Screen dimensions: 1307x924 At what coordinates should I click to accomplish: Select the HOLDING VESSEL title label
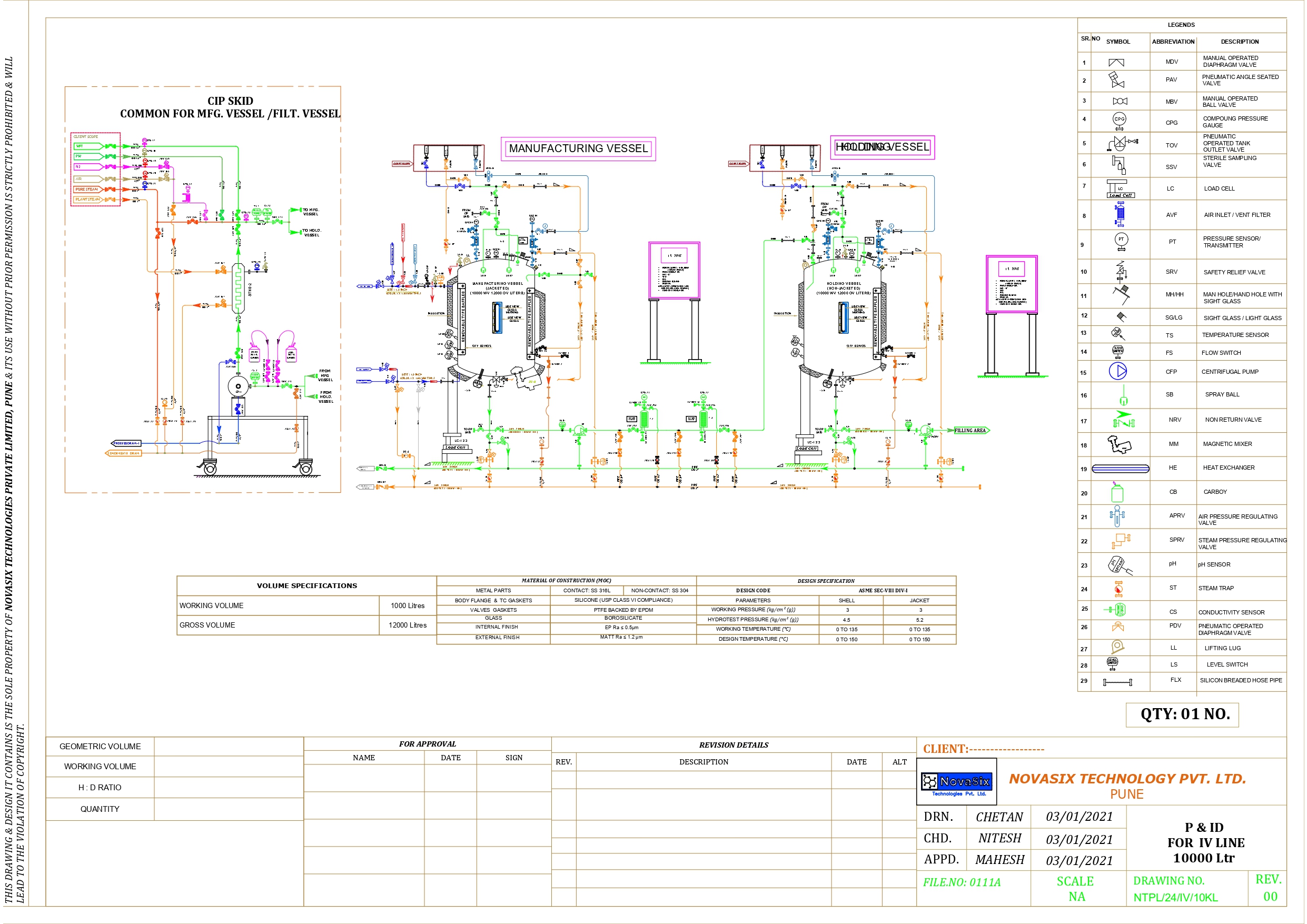[x=884, y=146]
